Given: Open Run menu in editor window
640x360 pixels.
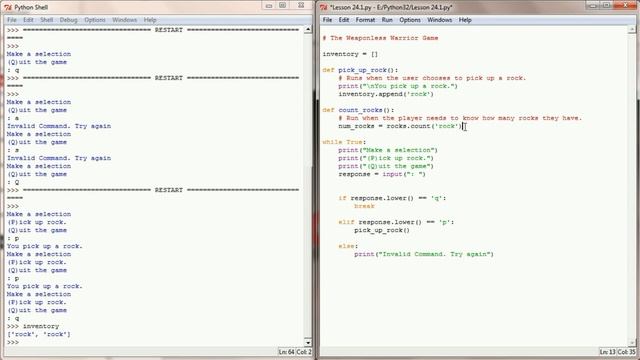Looking at the screenshot, I should pyautogui.click(x=387, y=20).
